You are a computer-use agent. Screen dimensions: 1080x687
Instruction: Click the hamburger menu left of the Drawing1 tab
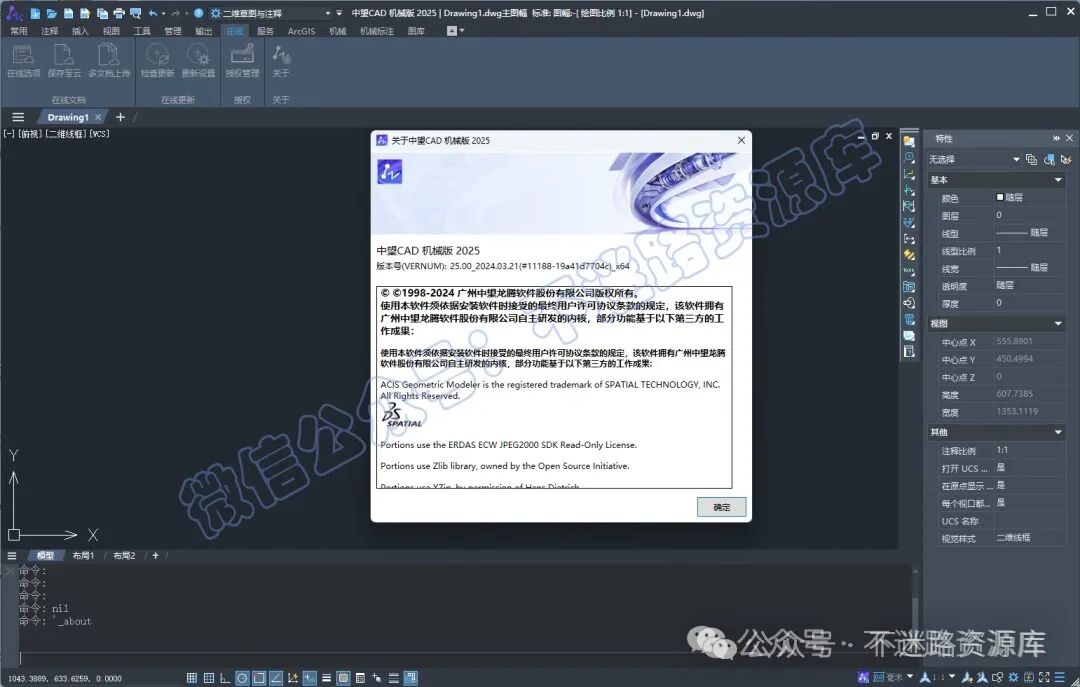tap(19, 117)
